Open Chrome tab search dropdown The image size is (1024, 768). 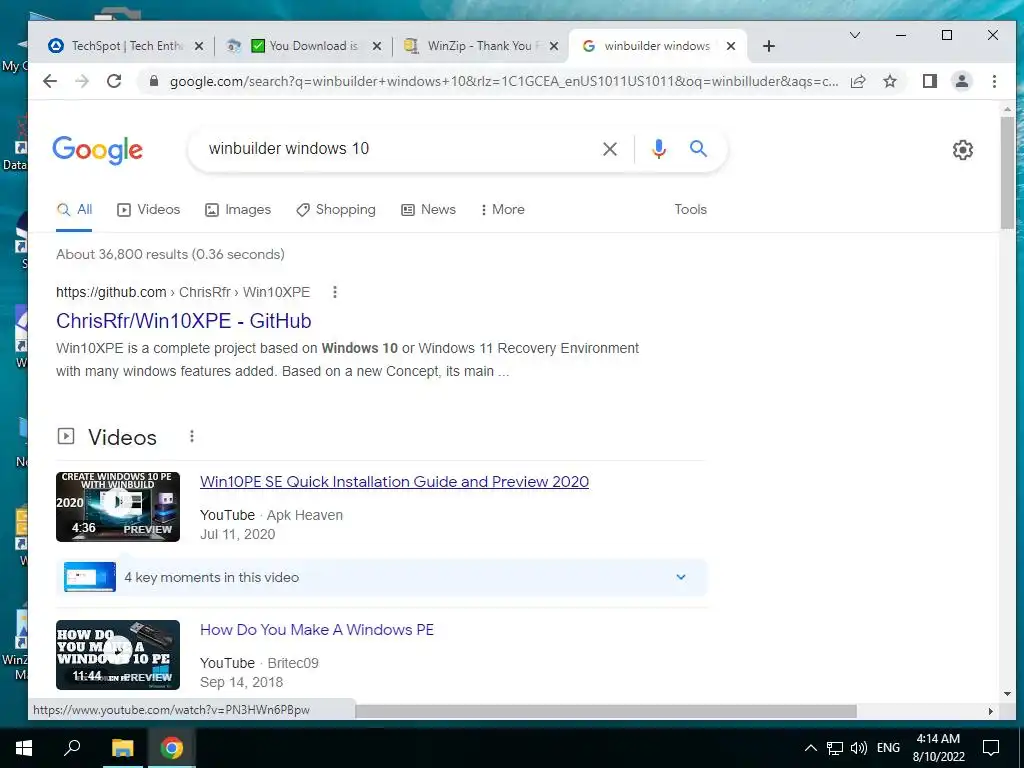coord(854,35)
